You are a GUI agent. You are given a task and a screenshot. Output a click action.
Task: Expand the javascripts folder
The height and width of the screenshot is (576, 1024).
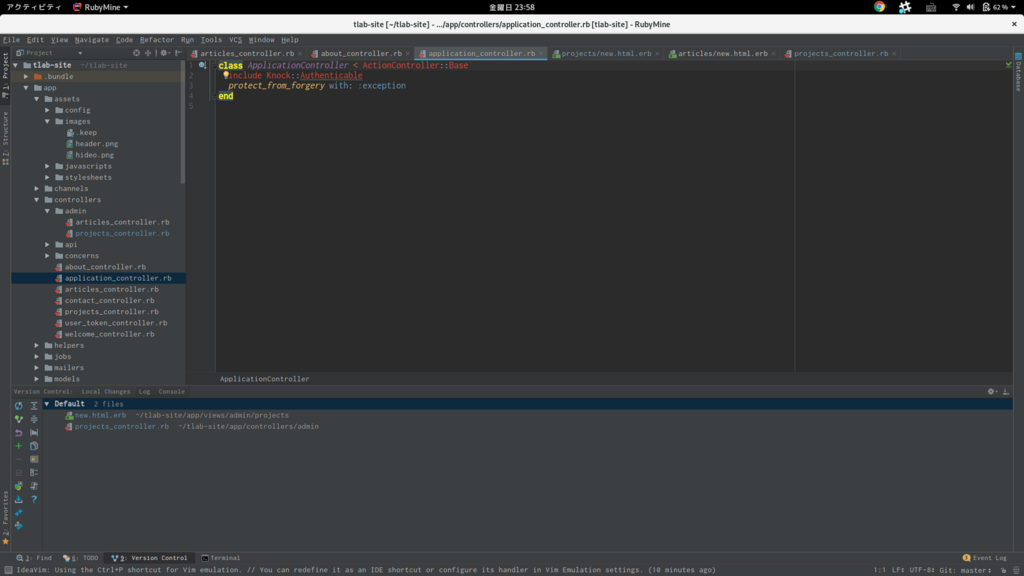[47, 167]
